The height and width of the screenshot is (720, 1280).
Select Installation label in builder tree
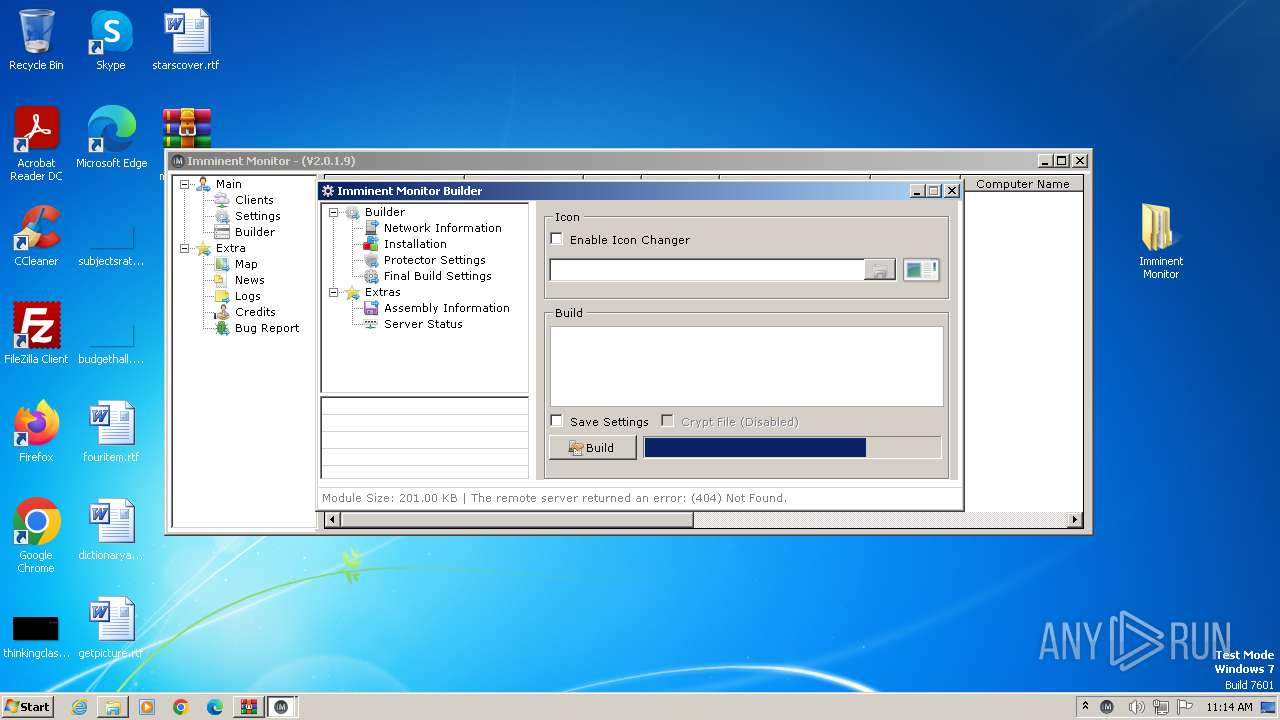coord(415,244)
